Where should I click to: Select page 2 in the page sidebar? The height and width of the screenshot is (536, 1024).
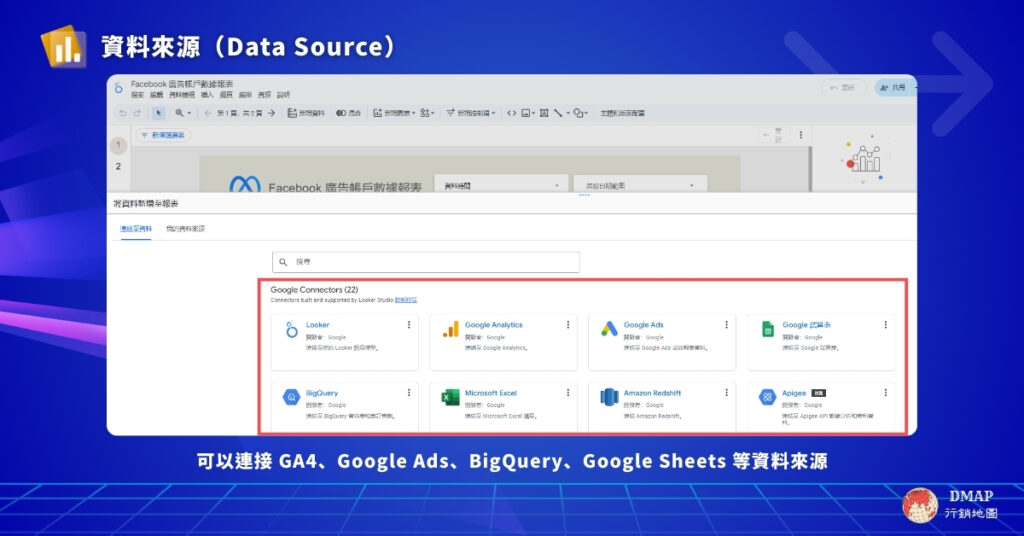tap(118, 166)
